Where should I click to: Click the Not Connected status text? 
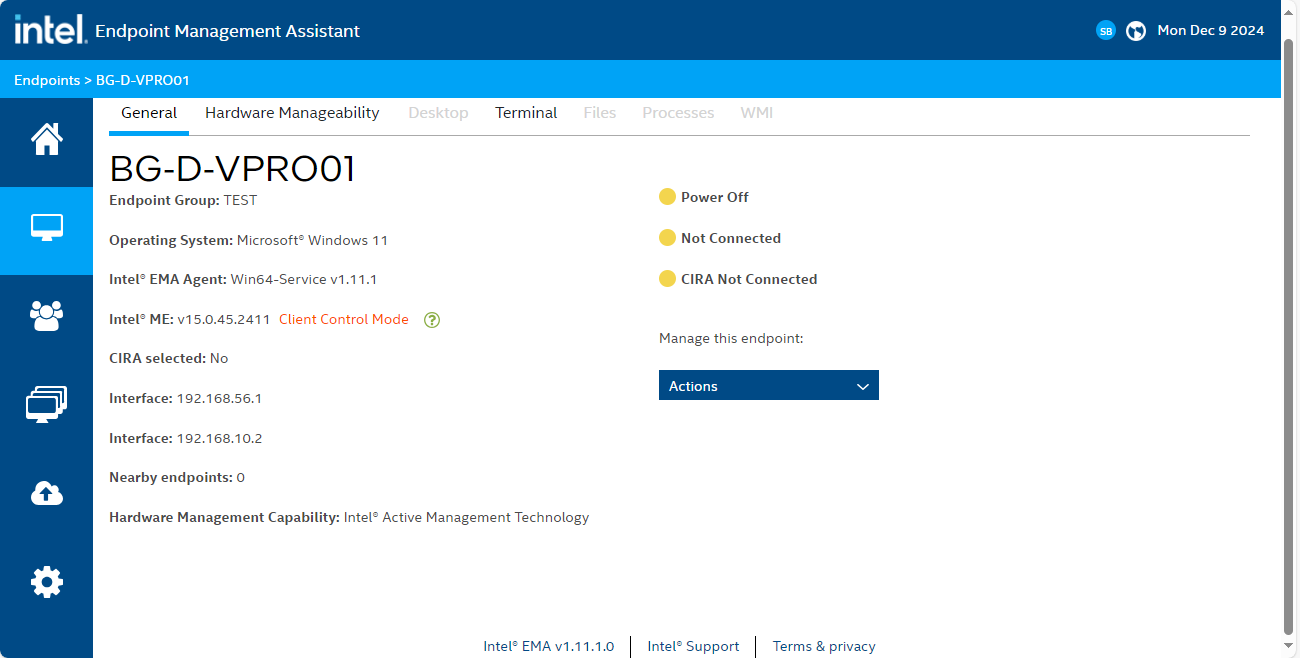click(x=731, y=238)
